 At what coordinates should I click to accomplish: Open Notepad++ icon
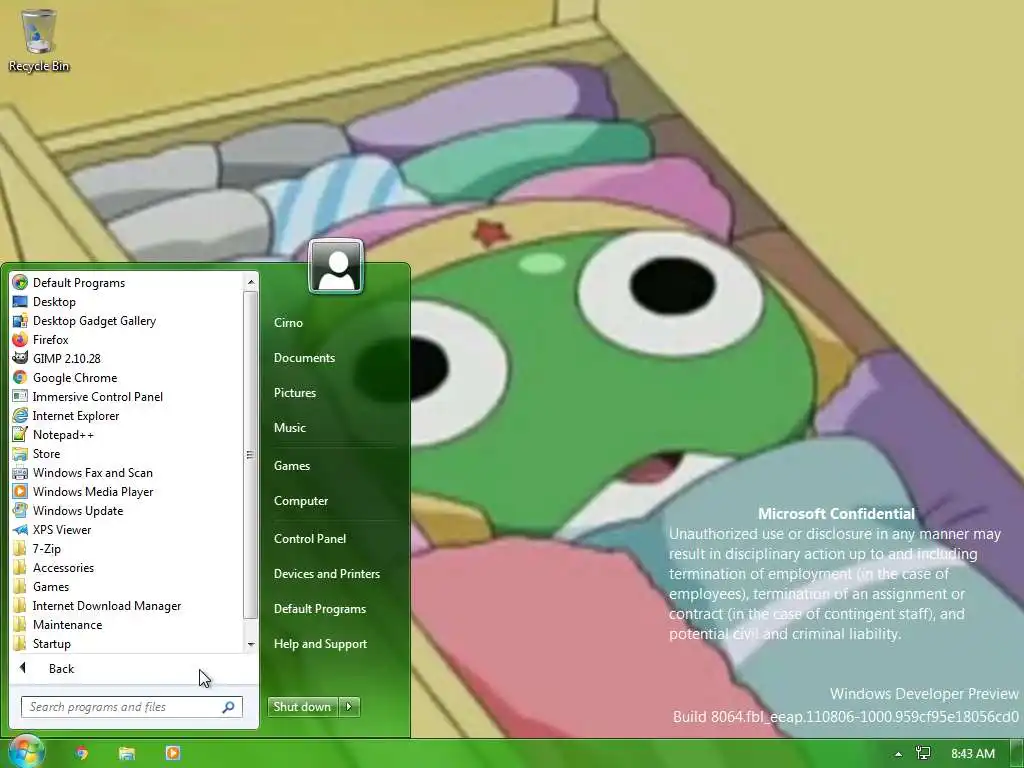click(20, 434)
